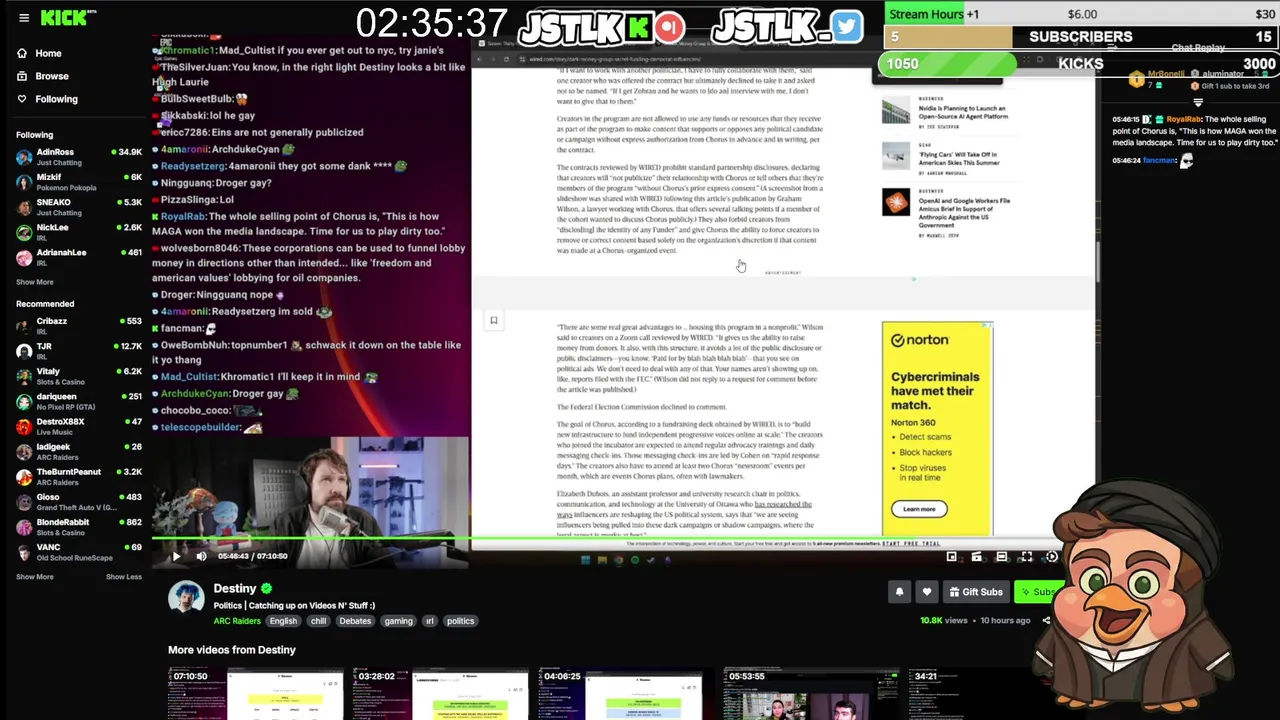1280x720 pixels.
Task: Open Mizkif channel in Following list
Action: click(x=78, y=182)
